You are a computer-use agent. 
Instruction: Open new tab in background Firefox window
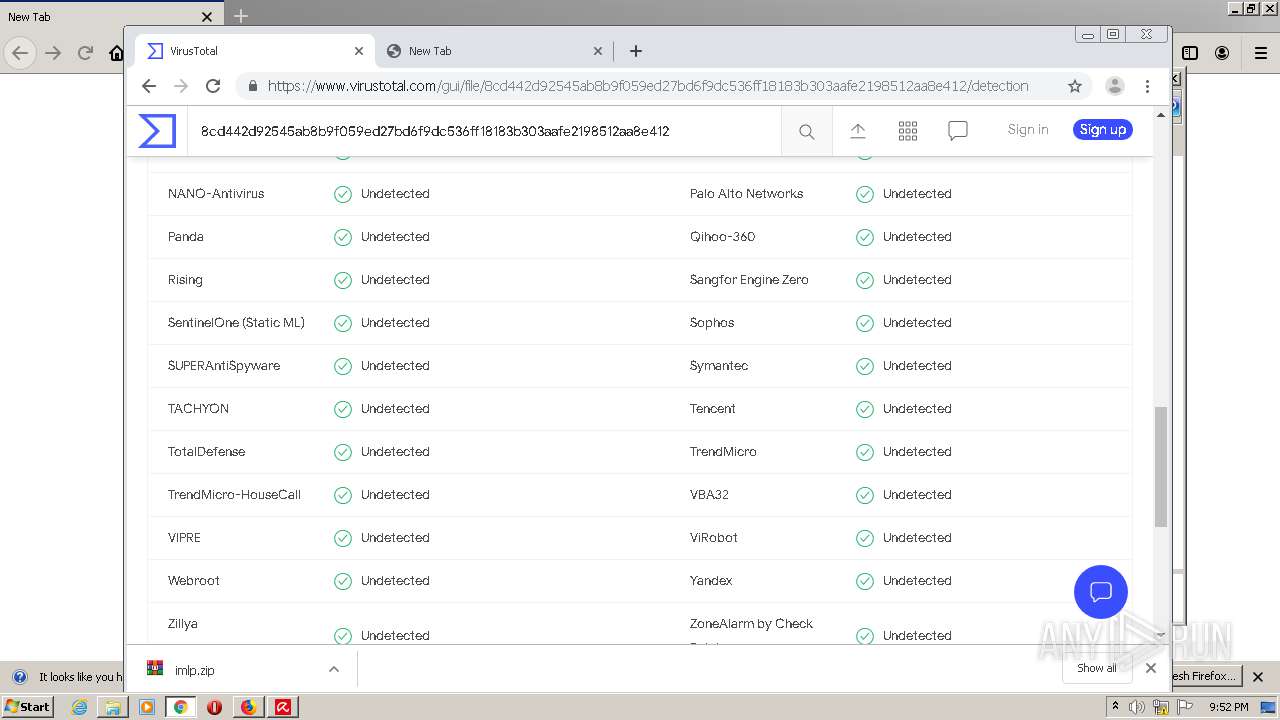click(x=241, y=16)
